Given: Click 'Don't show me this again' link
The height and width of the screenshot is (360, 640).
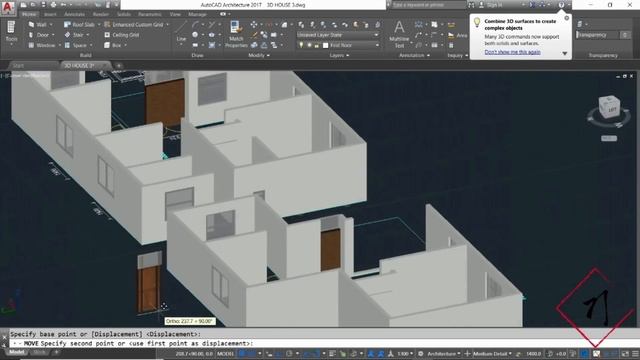Looking at the screenshot, I should [x=512, y=52].
